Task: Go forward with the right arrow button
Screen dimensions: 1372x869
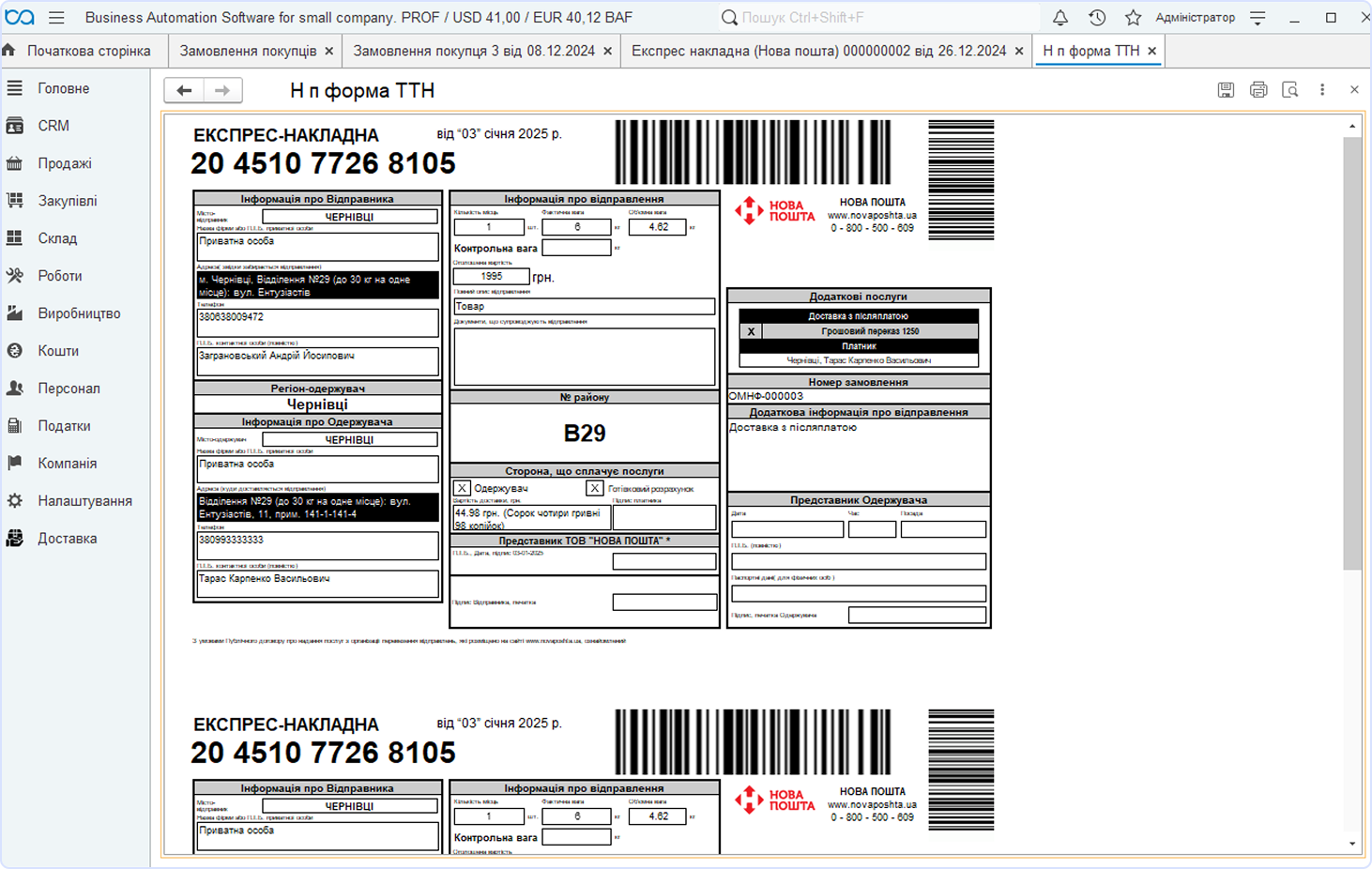Action: coord(222,90)
